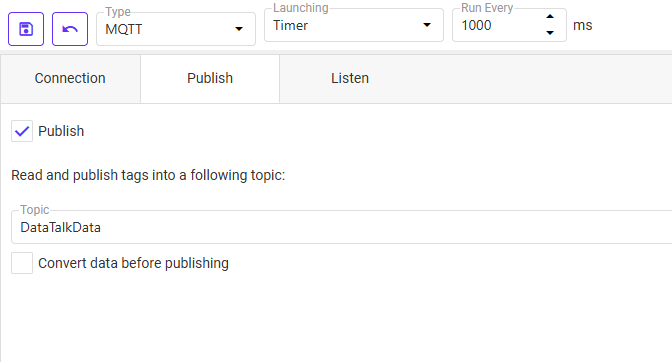Select the Publish tab
Viewport: 672px width, 362px height.
210,78
